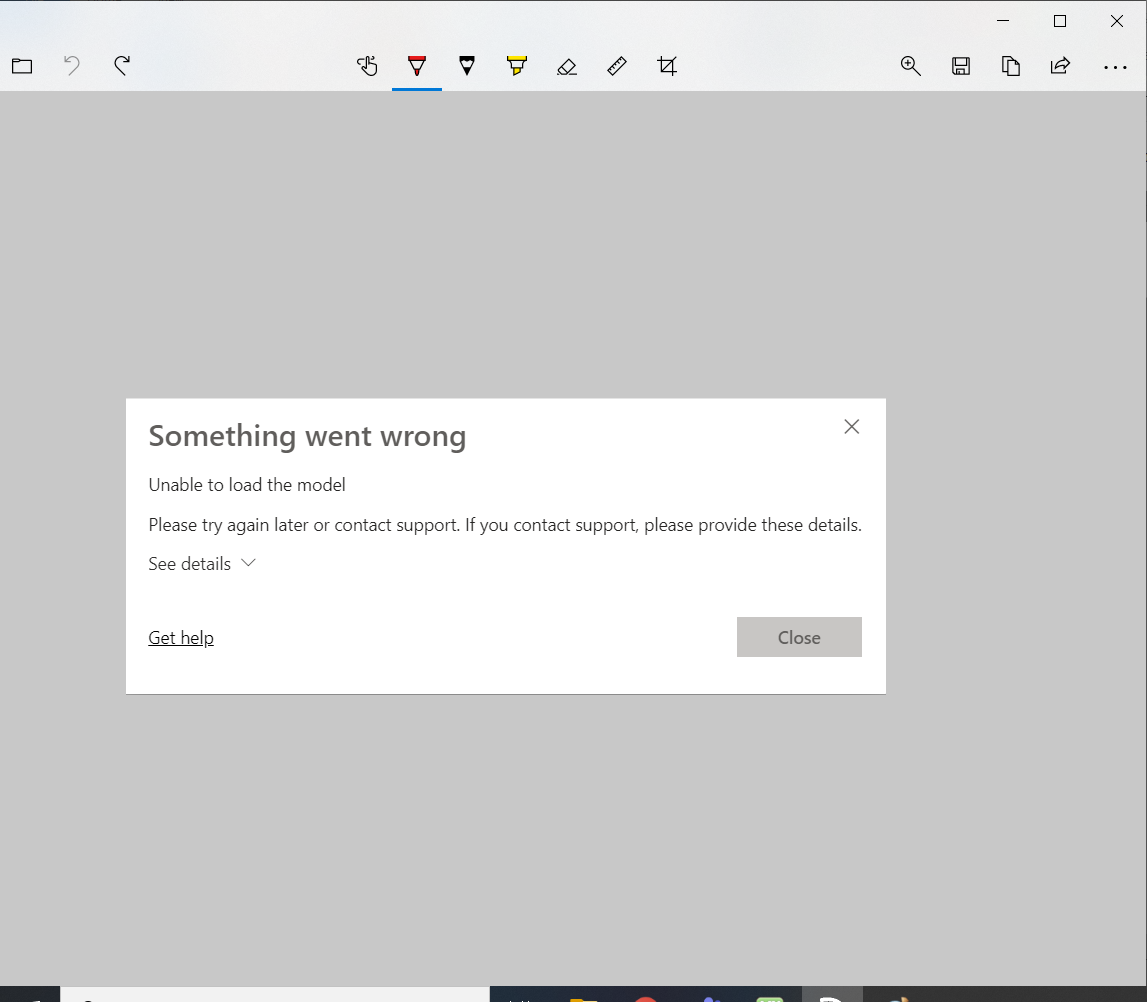Save the snip with floppy icon
This screenshot has height=1002, width=1147.
[x=960, y=67]
